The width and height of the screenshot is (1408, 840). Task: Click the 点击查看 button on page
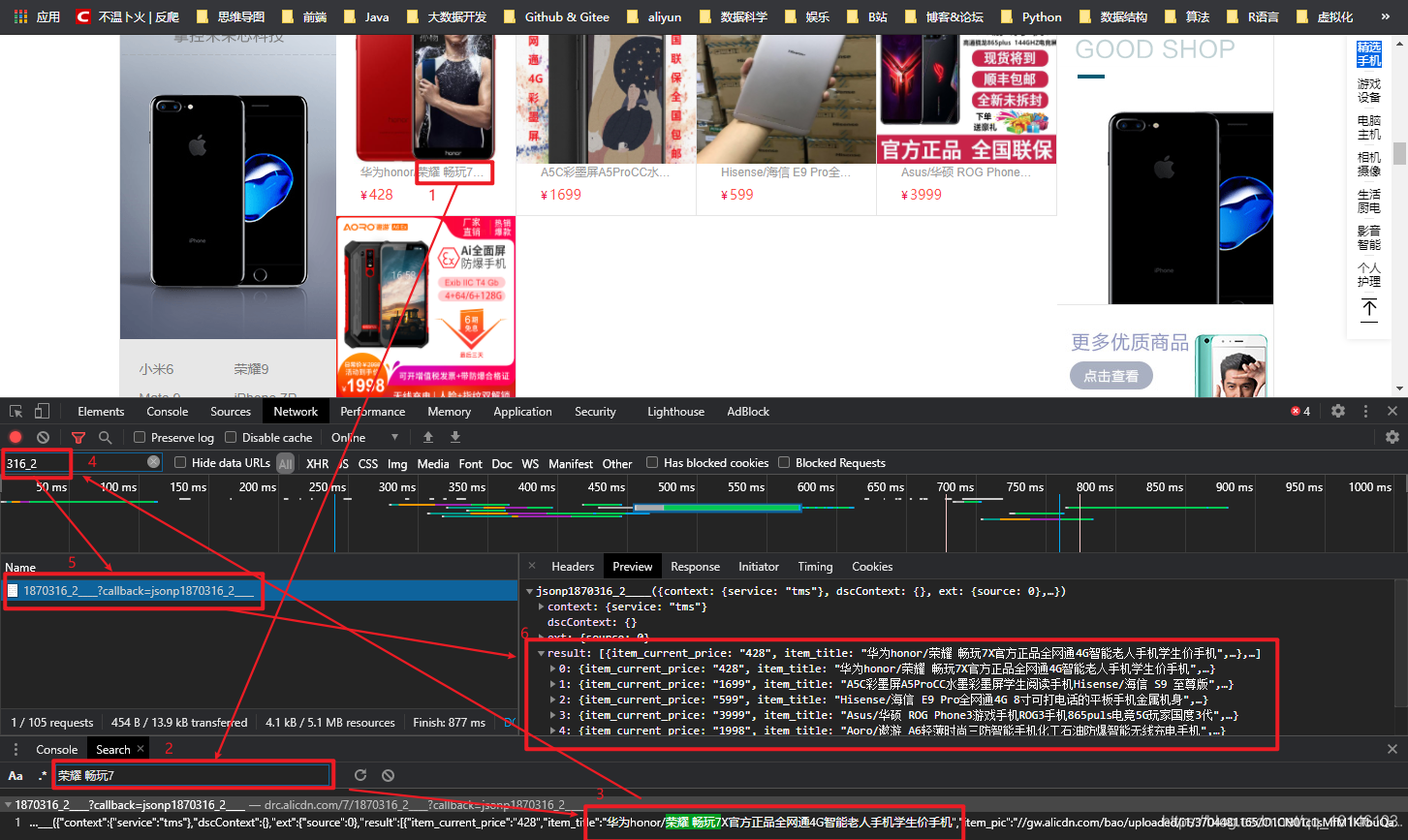(1111, 376)
